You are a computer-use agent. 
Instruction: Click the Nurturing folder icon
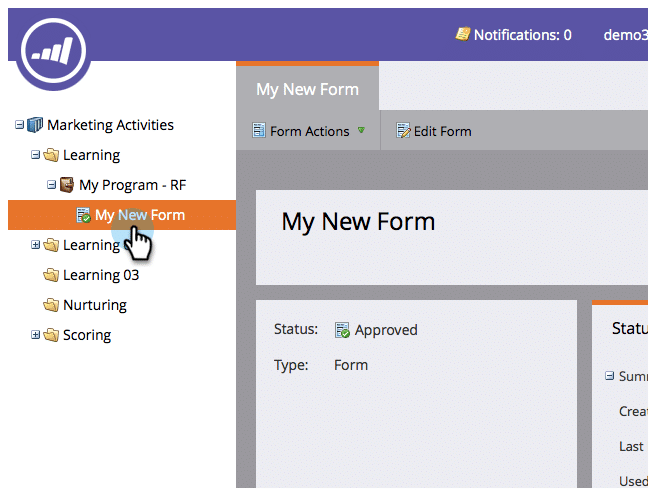[x=51, y=305]
